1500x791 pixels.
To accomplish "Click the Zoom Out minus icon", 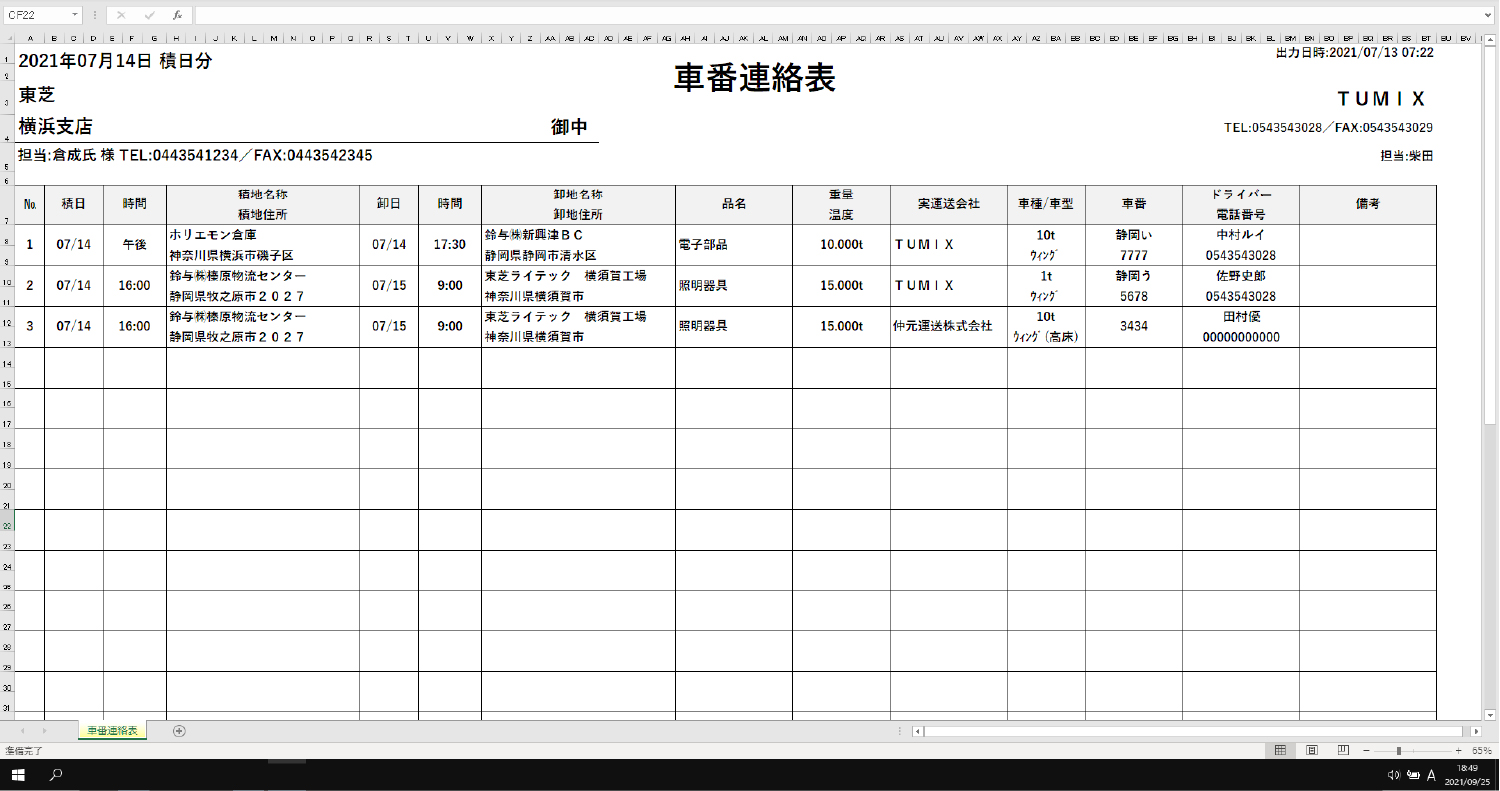I will click(1366, 750).
